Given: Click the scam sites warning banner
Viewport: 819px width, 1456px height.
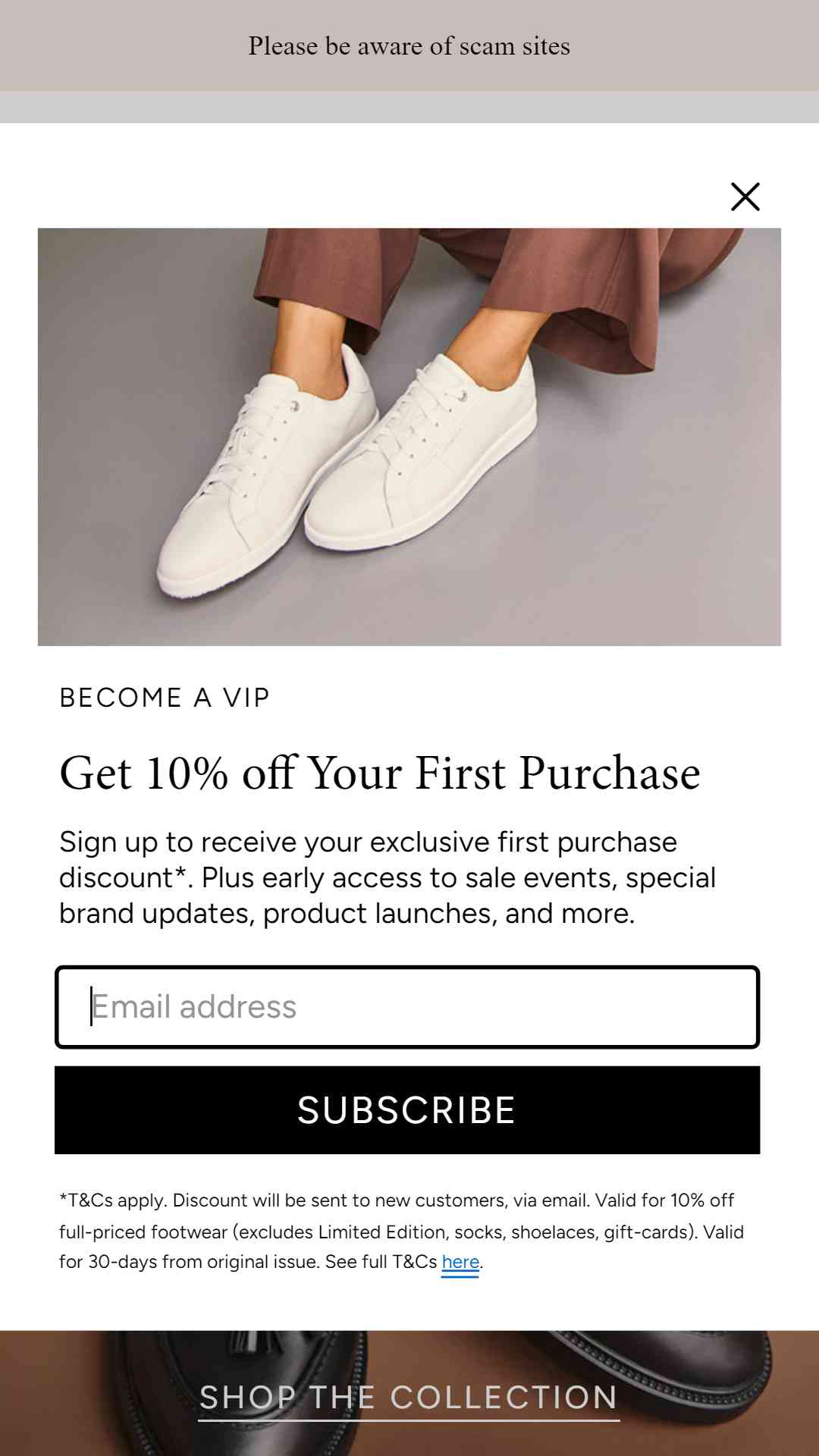Looking at the screenshot, I should [409, 45].
